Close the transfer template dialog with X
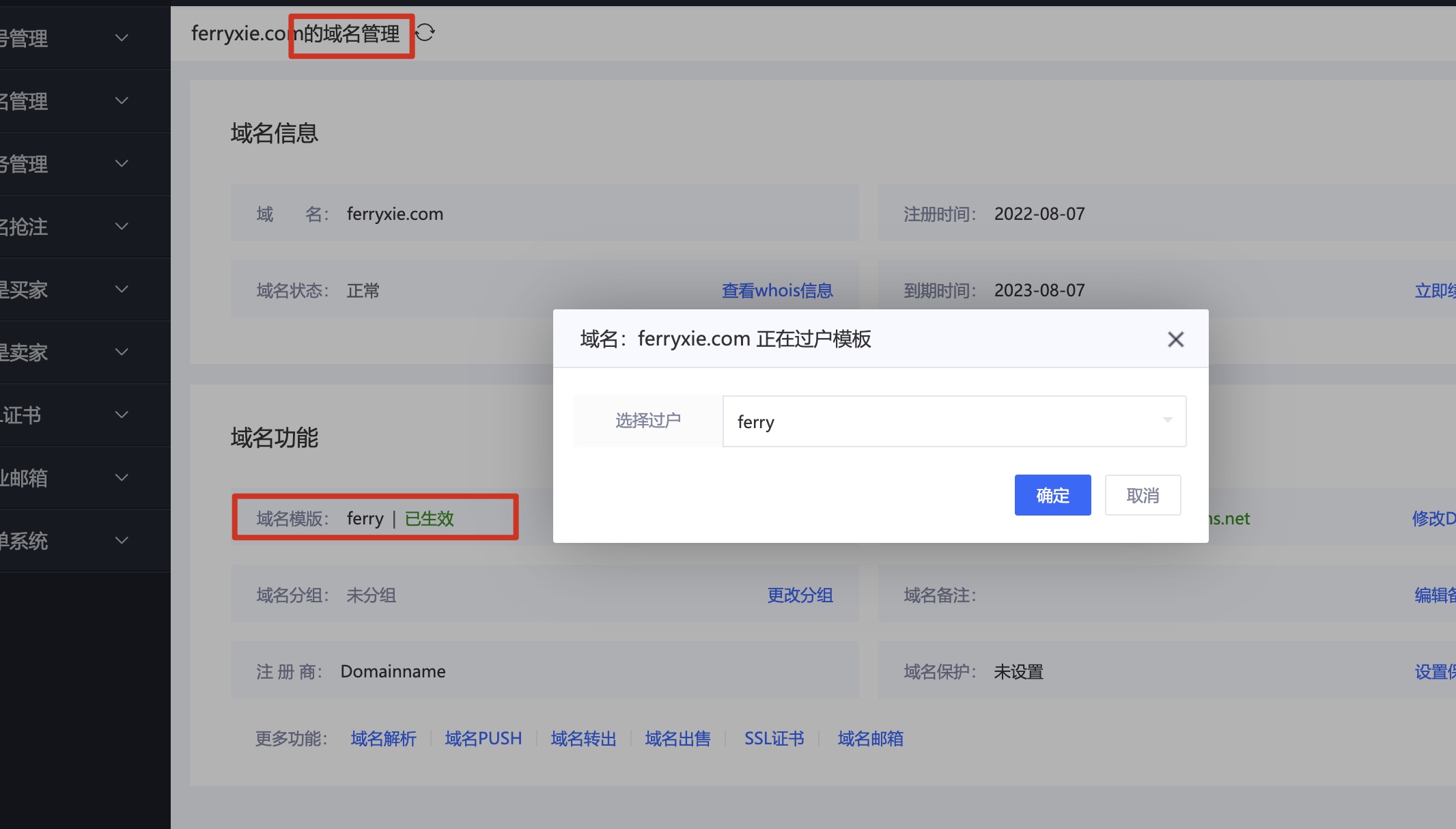Viewport: 1456px width, 829px height. tap(1175, 339)
